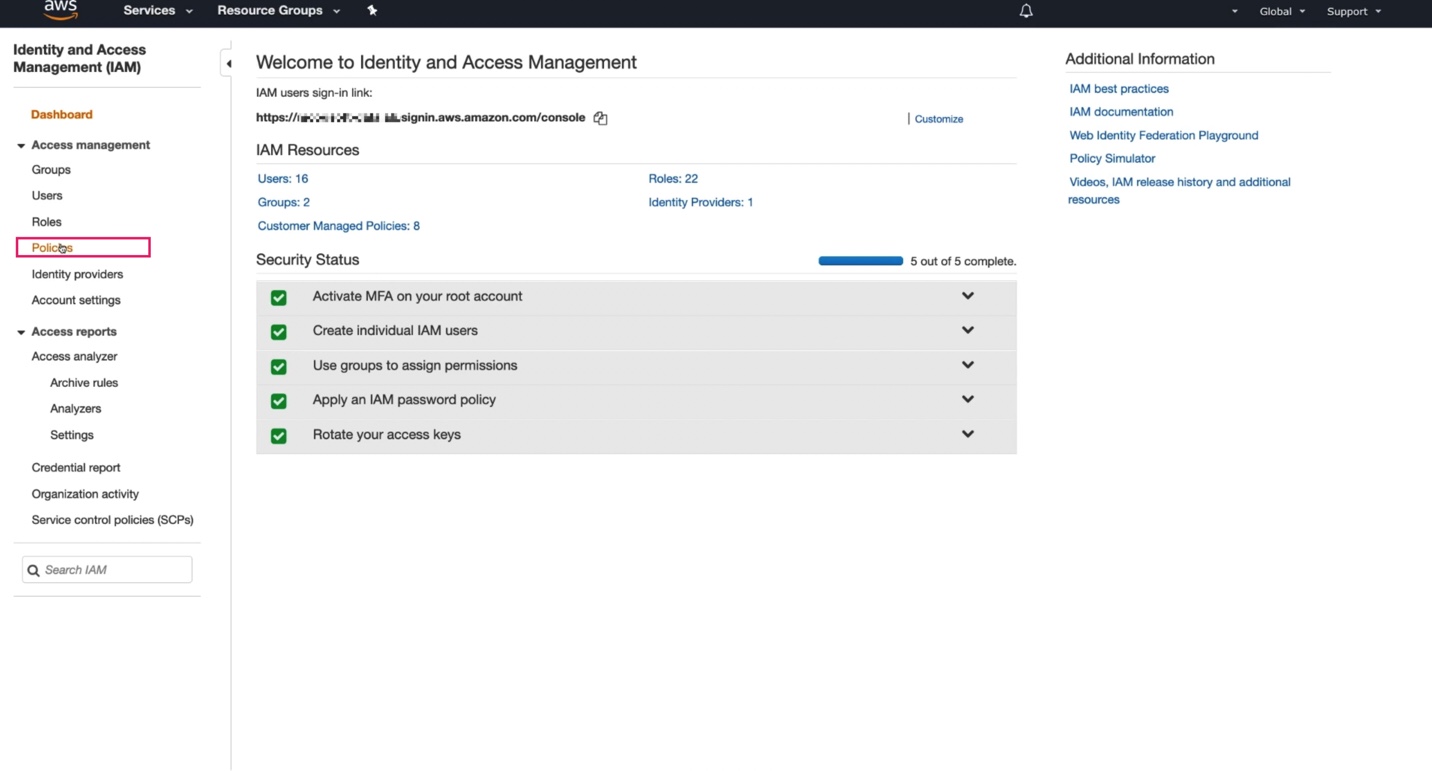Open Policy Simulator link
The height and width of the screenshot is (771, 1432).
pos(1112,158)
